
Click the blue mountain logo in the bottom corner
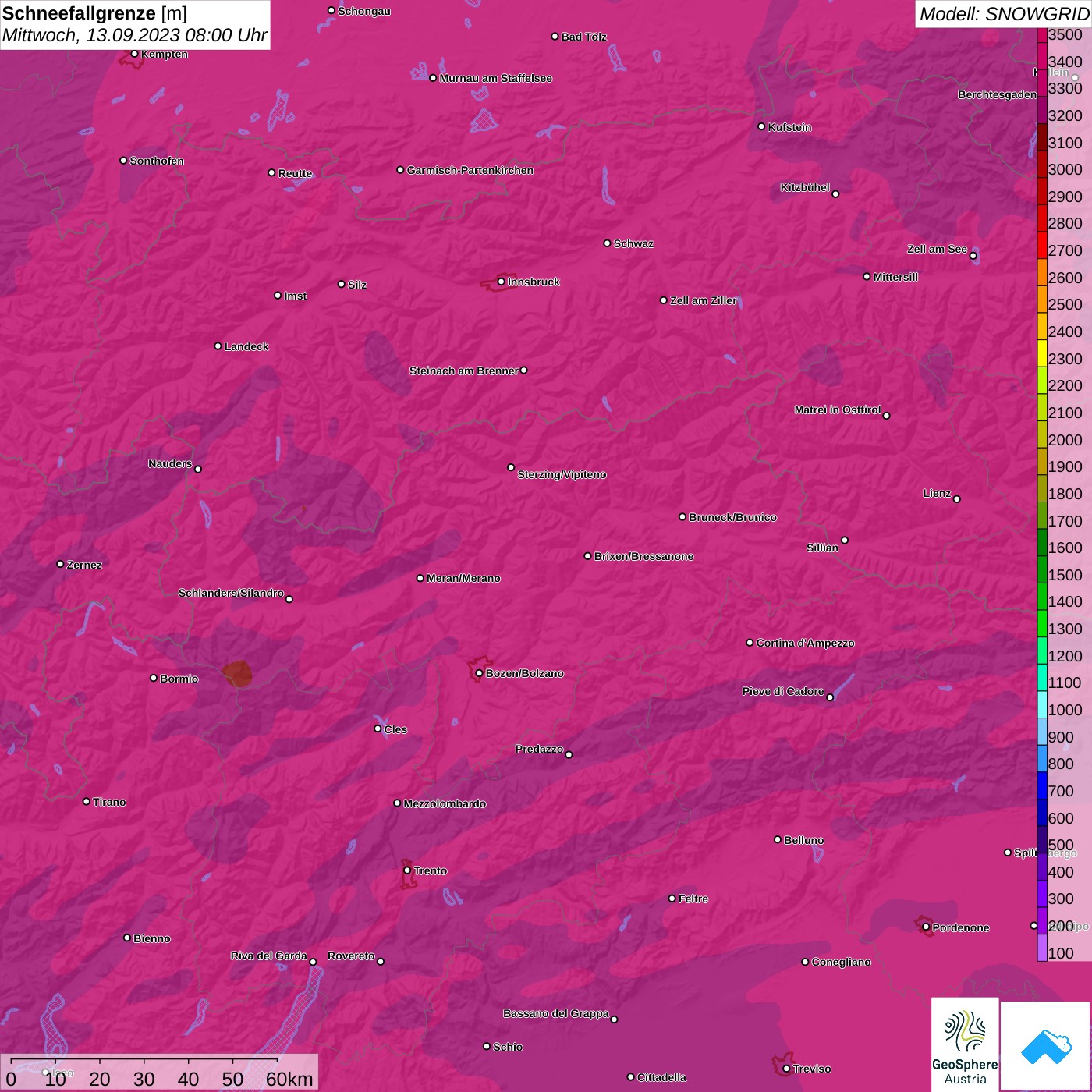(1046, 1044)
